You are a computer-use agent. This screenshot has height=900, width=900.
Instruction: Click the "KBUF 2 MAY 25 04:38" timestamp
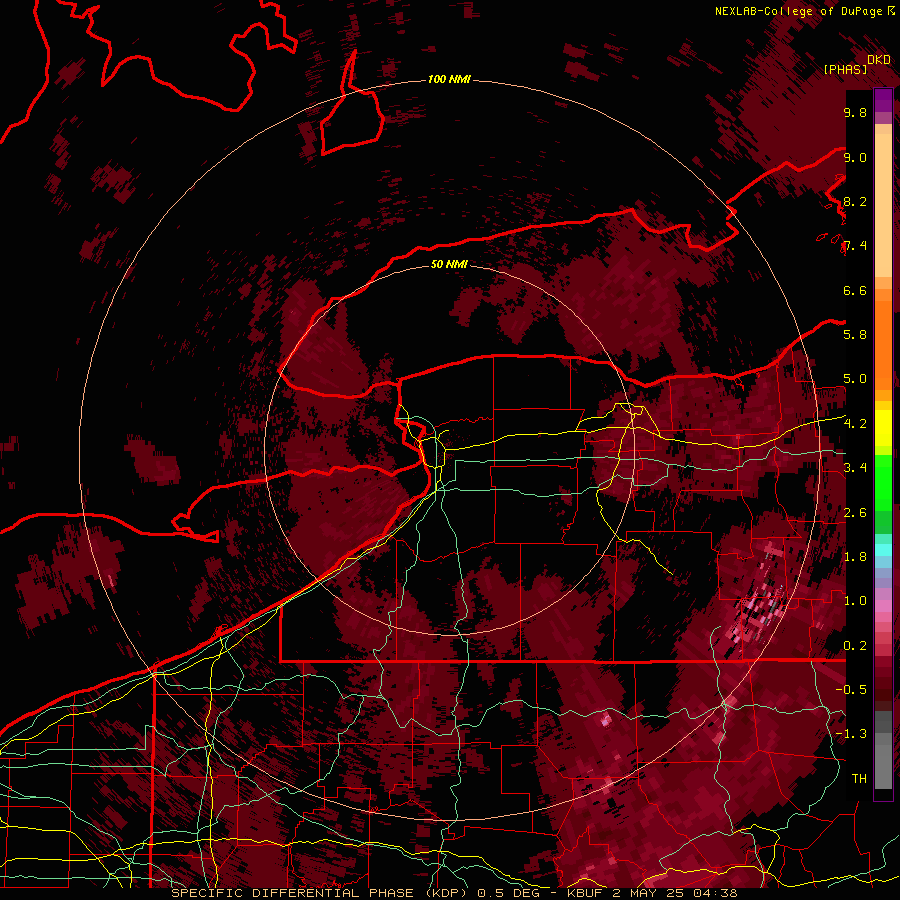[x=652, y=893]
